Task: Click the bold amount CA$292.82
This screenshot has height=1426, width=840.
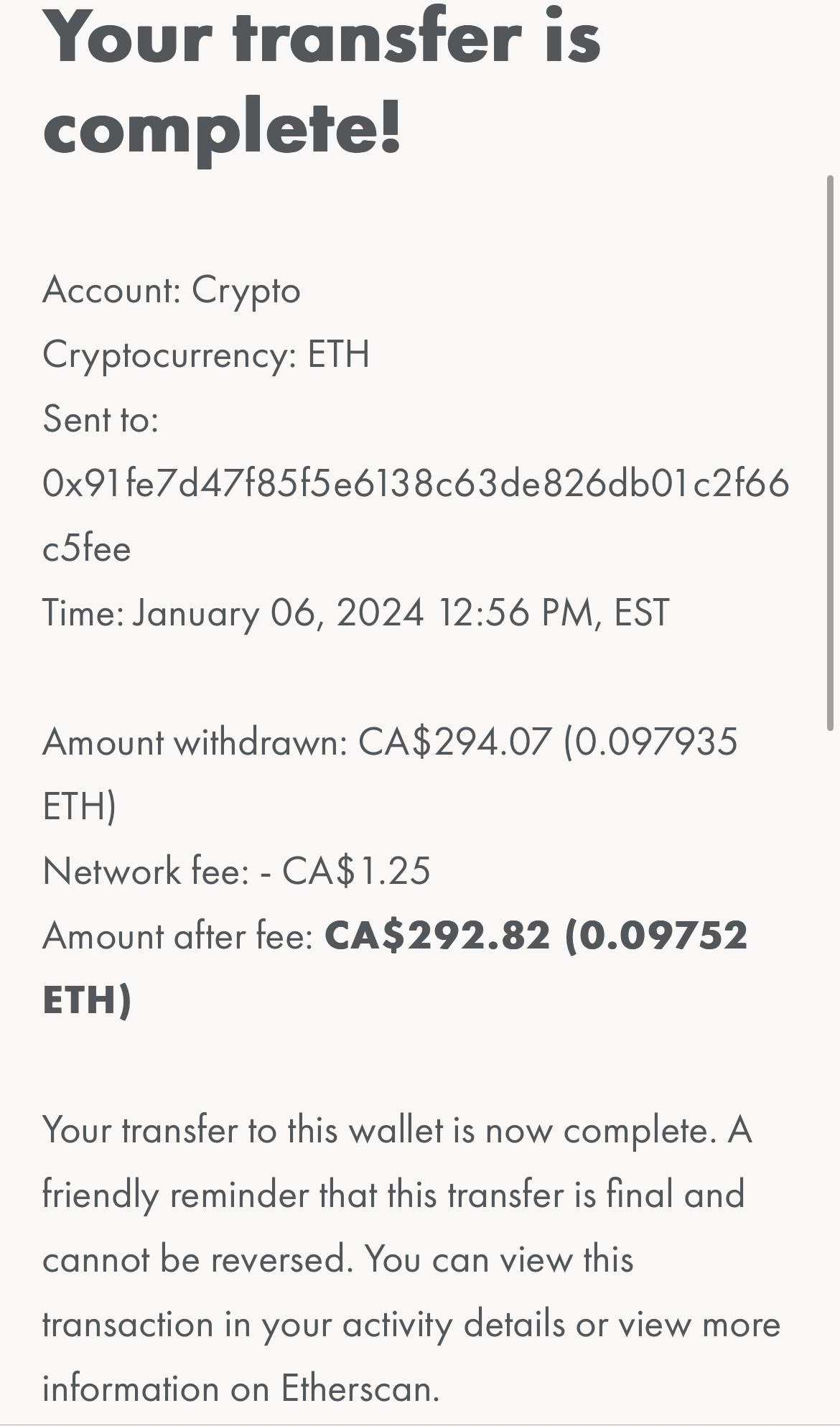Action: tap(437, 936)
